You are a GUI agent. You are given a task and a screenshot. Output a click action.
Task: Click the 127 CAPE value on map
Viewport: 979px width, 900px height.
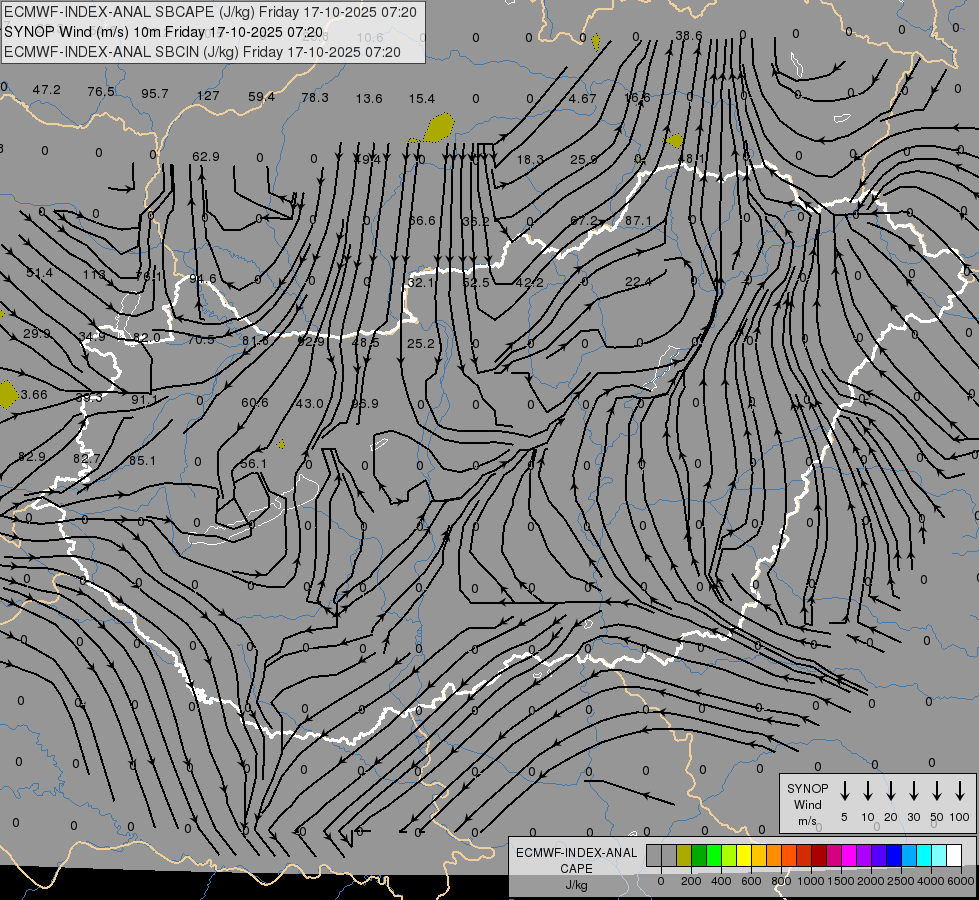[x=208, y=96]
